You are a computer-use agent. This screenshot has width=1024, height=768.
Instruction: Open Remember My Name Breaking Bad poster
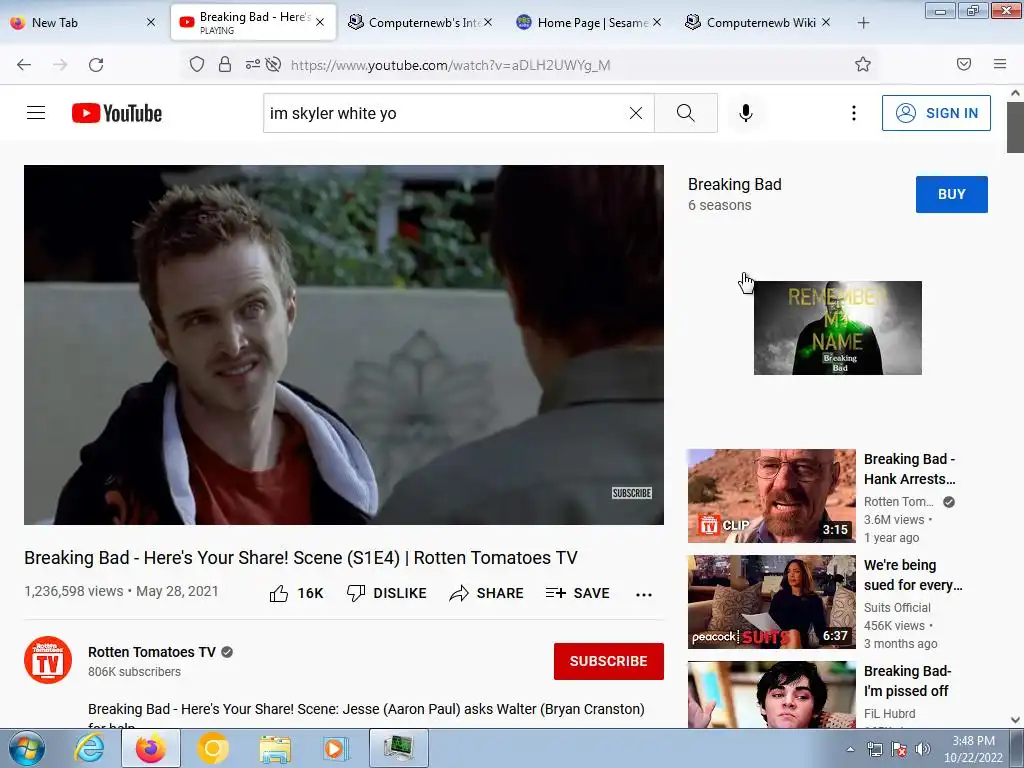(x=837, y=328)
